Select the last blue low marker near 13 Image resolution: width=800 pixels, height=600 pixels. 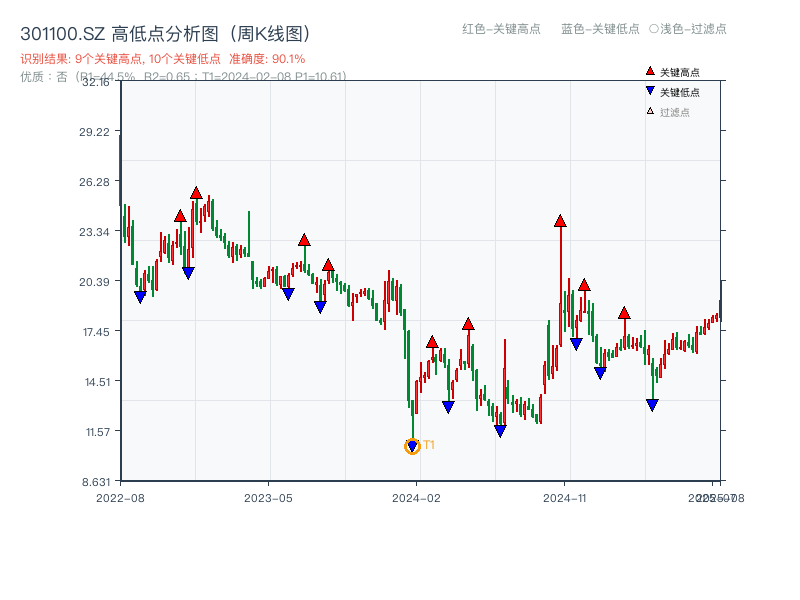click(x=652, y=405)
